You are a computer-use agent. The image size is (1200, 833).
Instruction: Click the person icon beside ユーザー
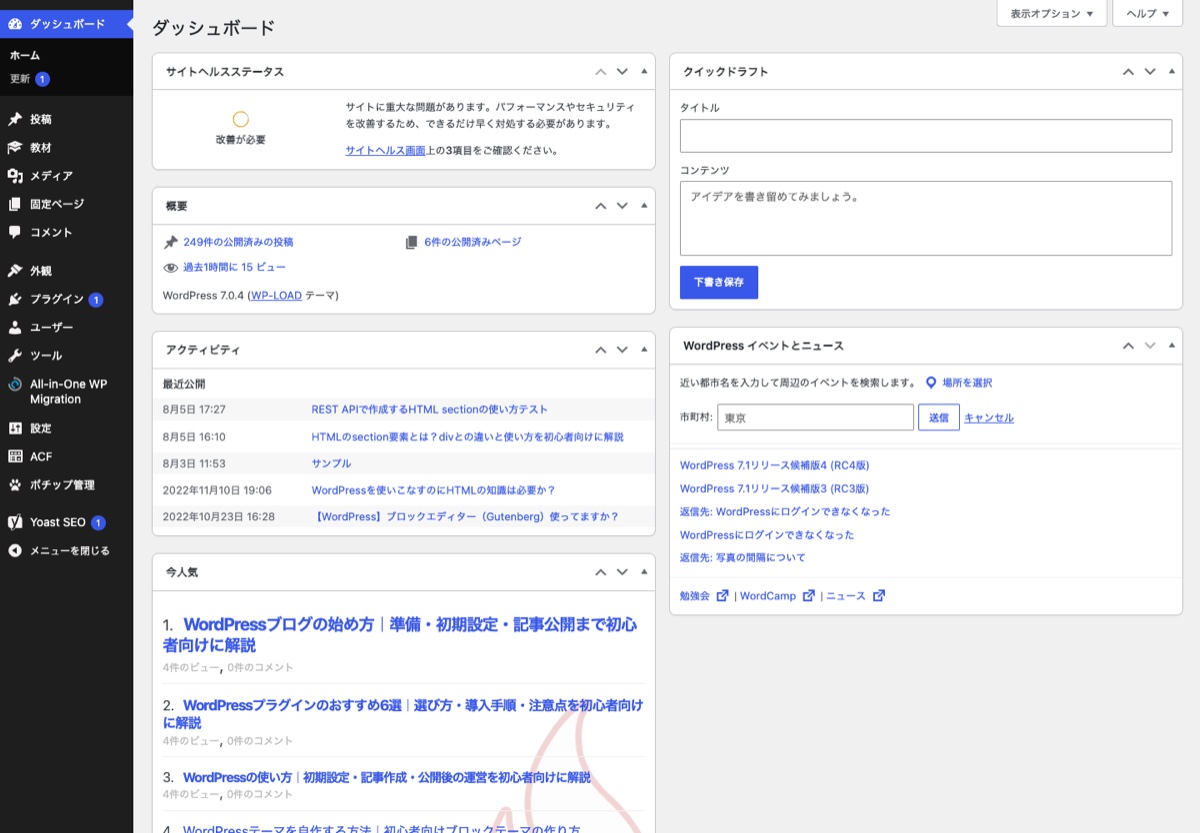tap(15, 327)
